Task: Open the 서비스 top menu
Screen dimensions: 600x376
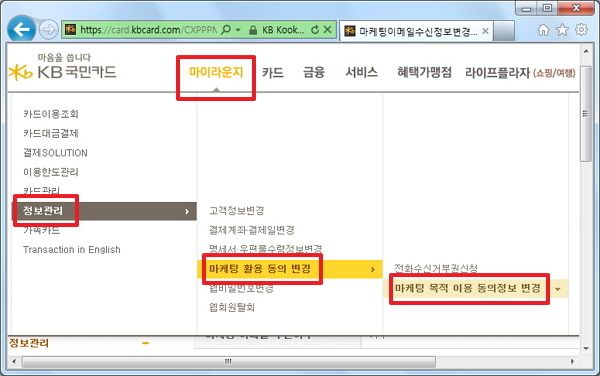Action: [x=362, y=72]
